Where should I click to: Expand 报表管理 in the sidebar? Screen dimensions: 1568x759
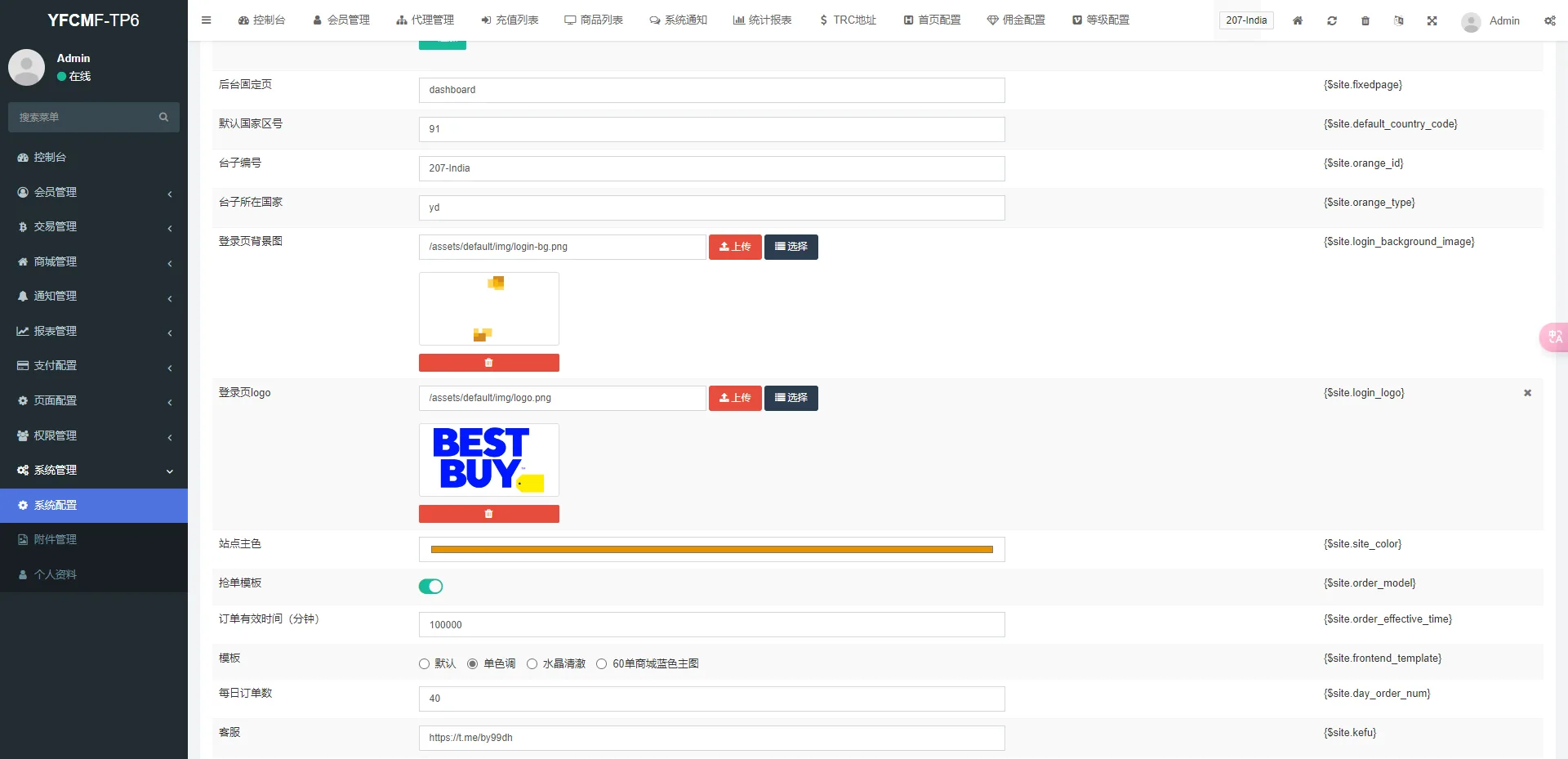click(94, 331)
